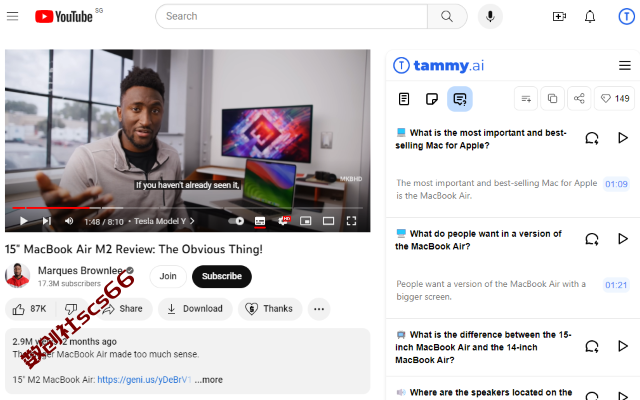Open tammy.ai hamburger menu

pyautogui.click(x=624, y=65)
